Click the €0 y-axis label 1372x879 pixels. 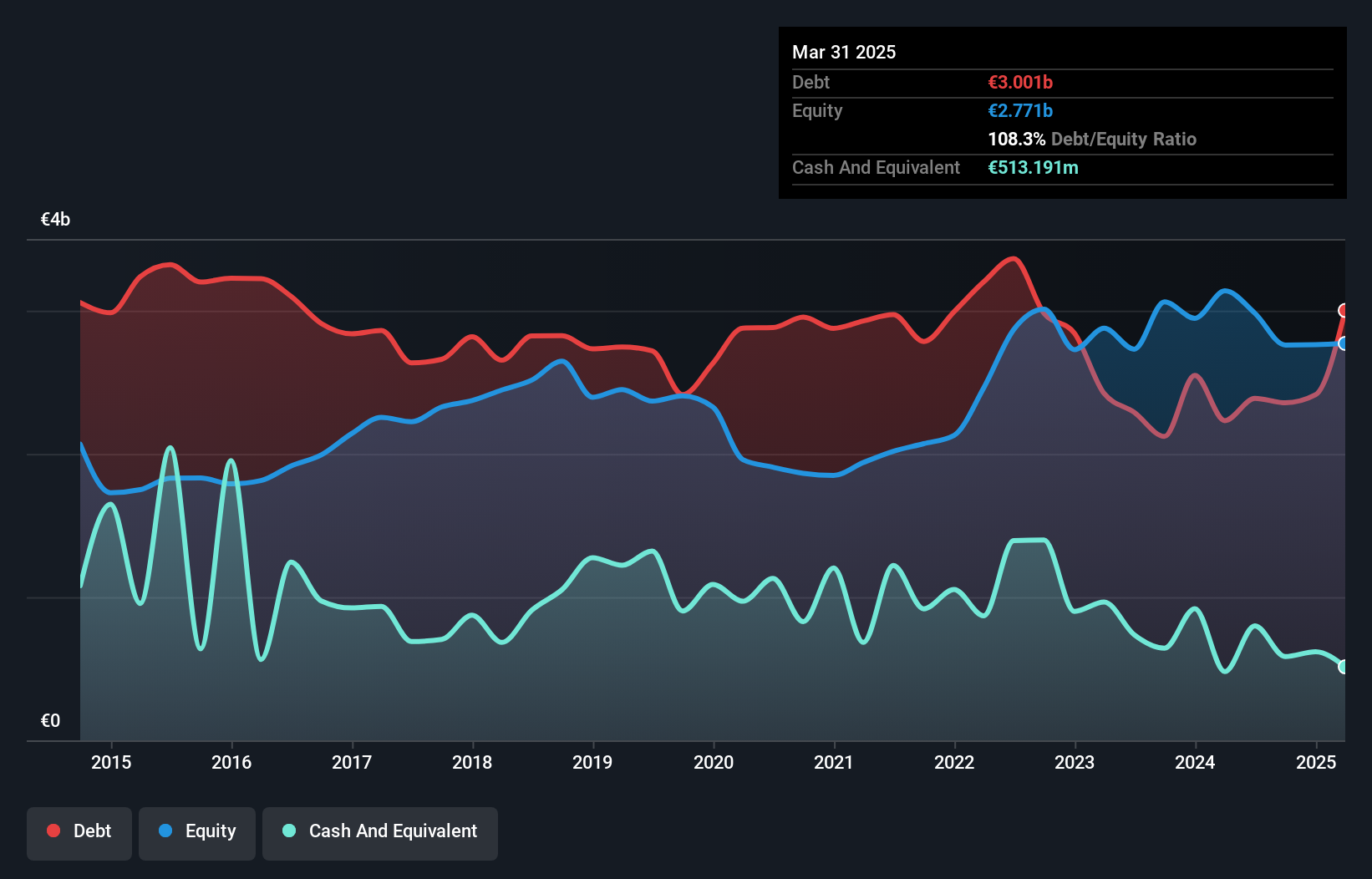(x=50, y=721)
